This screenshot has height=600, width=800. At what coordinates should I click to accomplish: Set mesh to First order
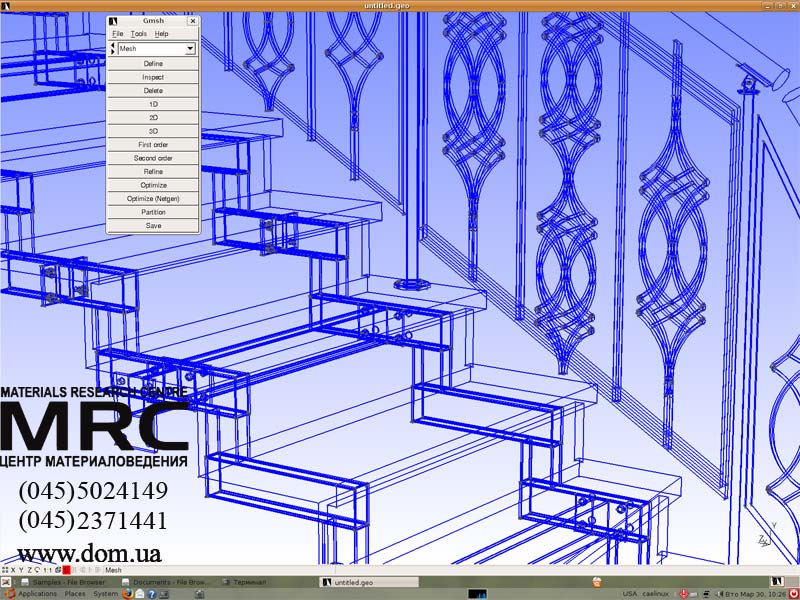pos(153,145)
